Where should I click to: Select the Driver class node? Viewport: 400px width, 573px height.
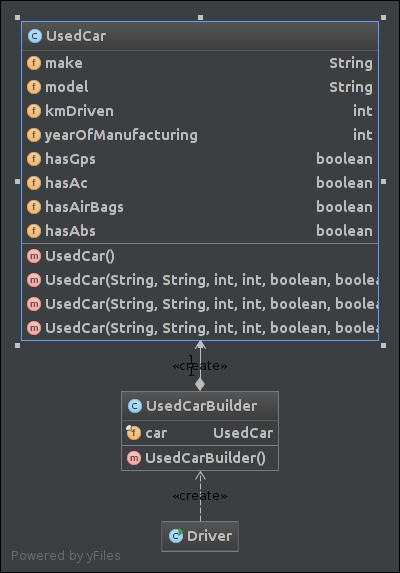click(x=200, y=536)
